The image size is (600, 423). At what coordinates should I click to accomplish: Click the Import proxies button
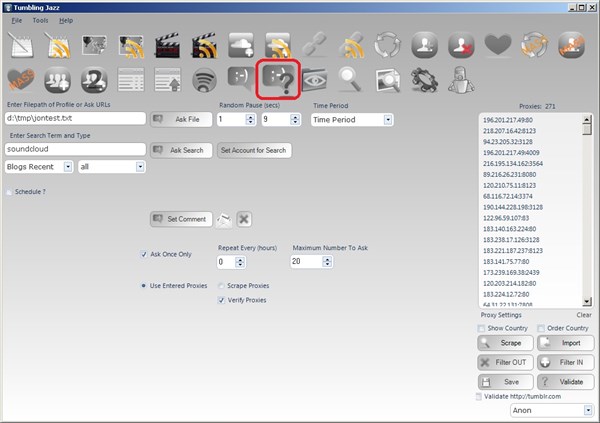click(x=566, y=343)
